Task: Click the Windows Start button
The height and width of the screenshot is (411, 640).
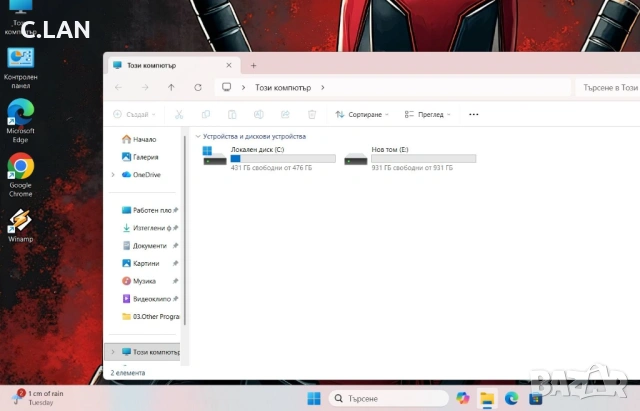Action: point(313,398)
